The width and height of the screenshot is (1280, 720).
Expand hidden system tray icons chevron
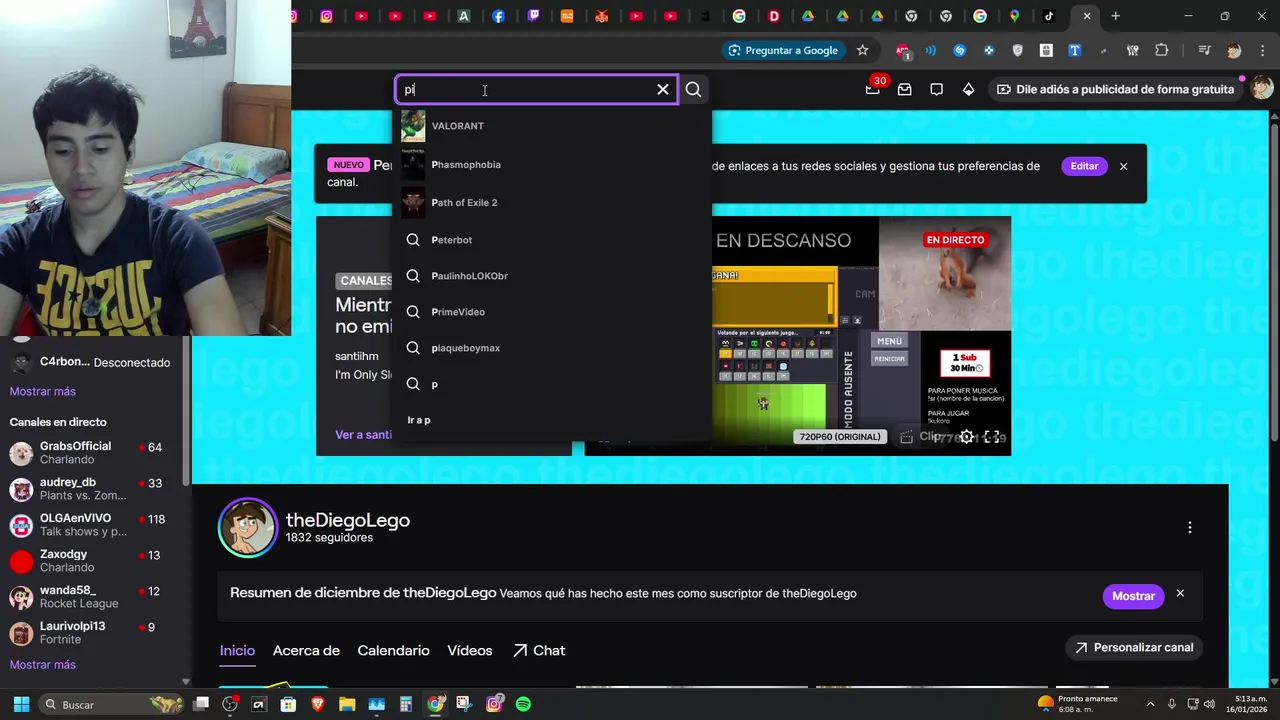click(1150, 704)
